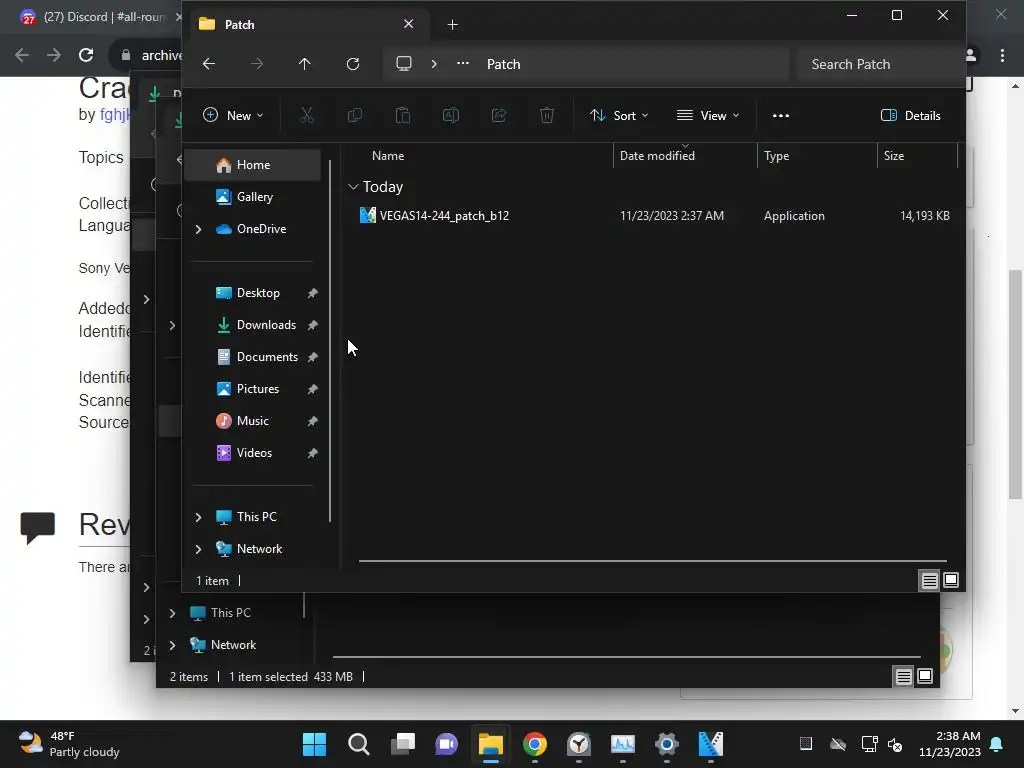Select VEGAS14-244_patch_b12 file
Image resolution: width=1024 pixels, height=768 pixels.
(x=444, y=216)
